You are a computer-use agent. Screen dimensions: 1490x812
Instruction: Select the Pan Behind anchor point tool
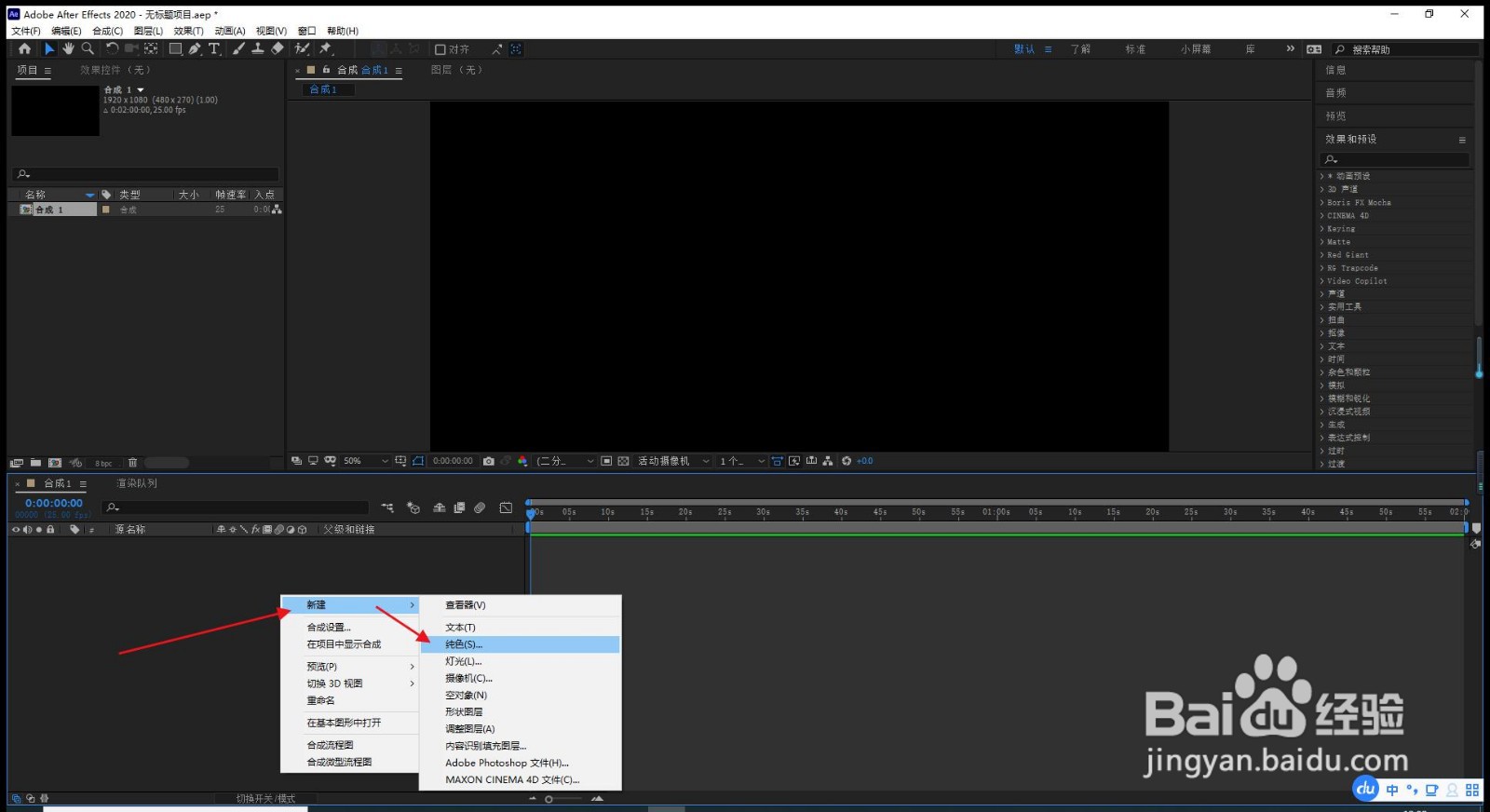click(x=151, y=48)
